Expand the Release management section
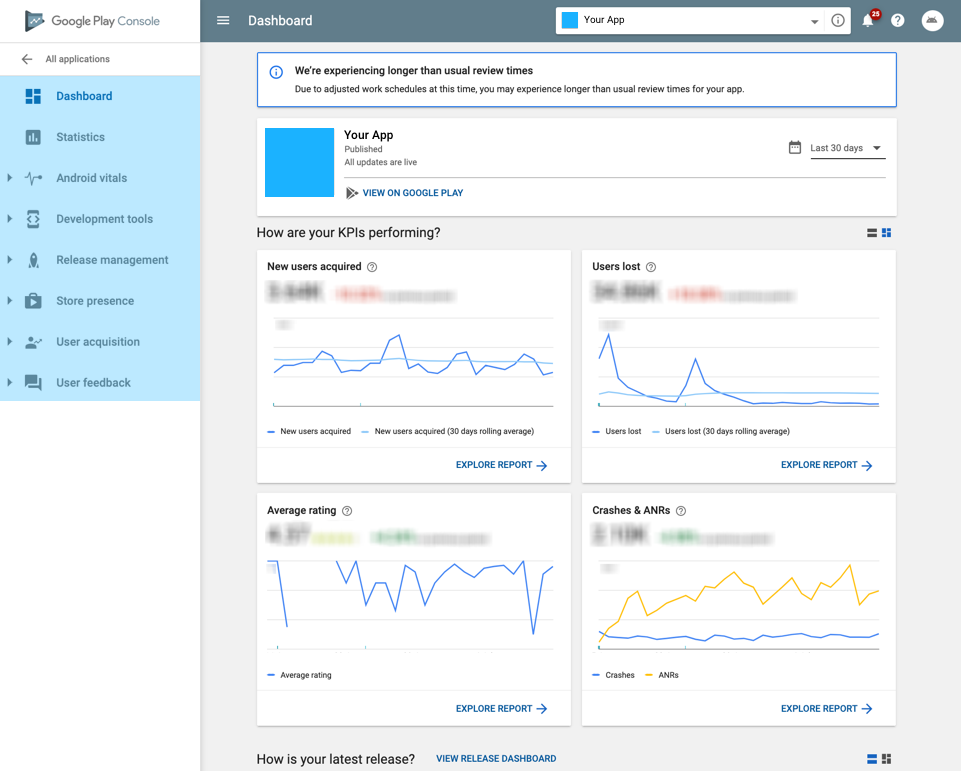961x771 pixels. click(x=9, y=260)
